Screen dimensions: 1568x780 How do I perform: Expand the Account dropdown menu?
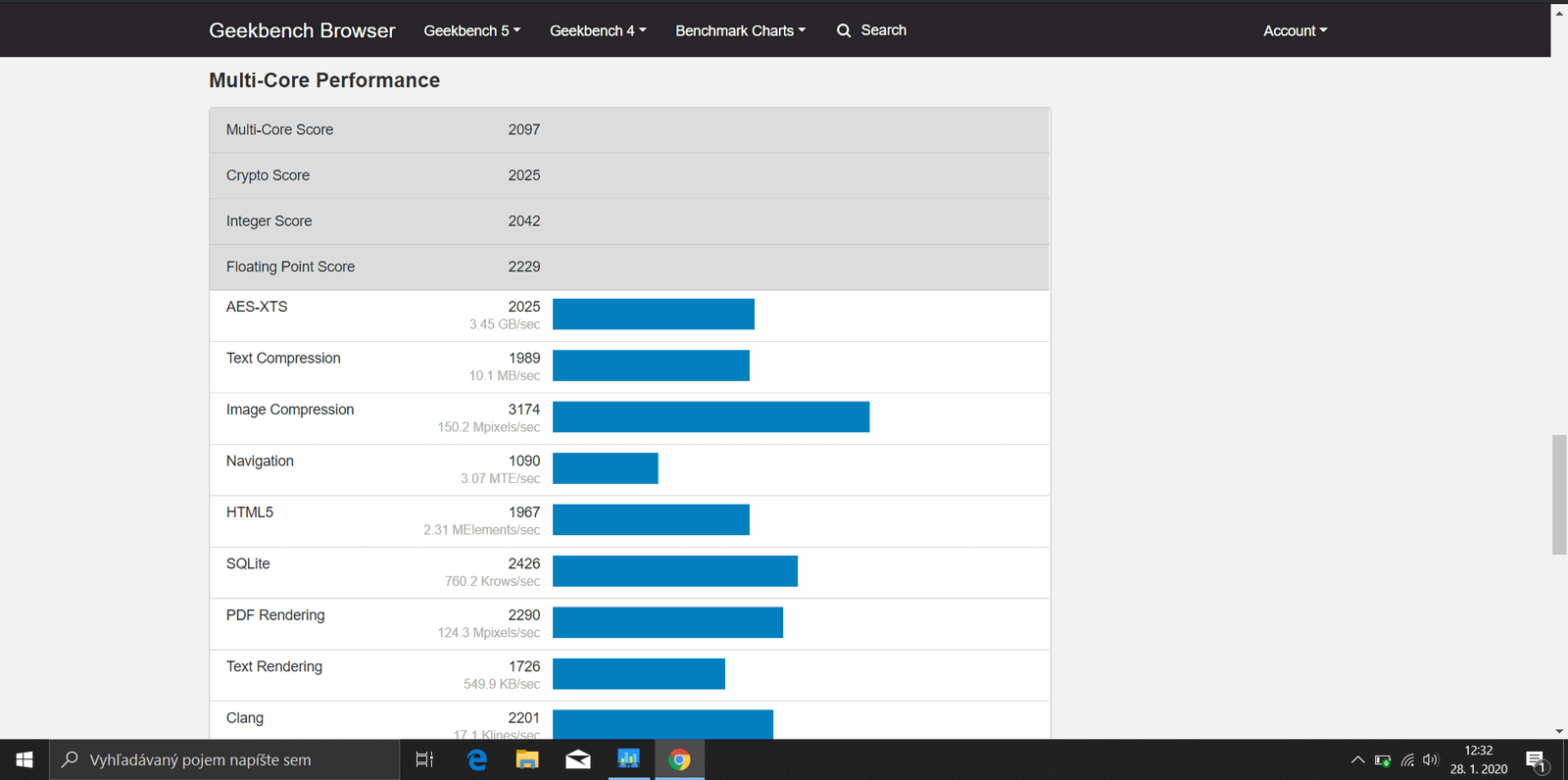click(x=1295, y=30)
